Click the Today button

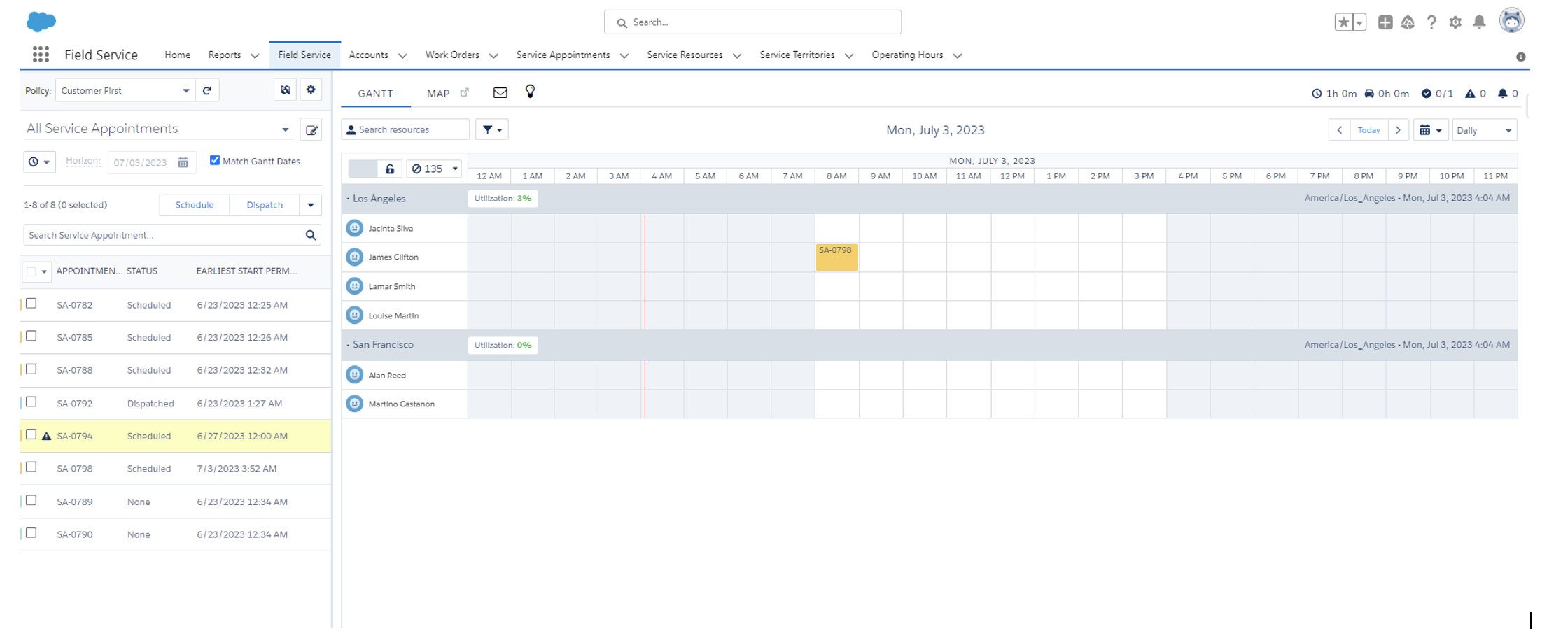(1368, 130)
